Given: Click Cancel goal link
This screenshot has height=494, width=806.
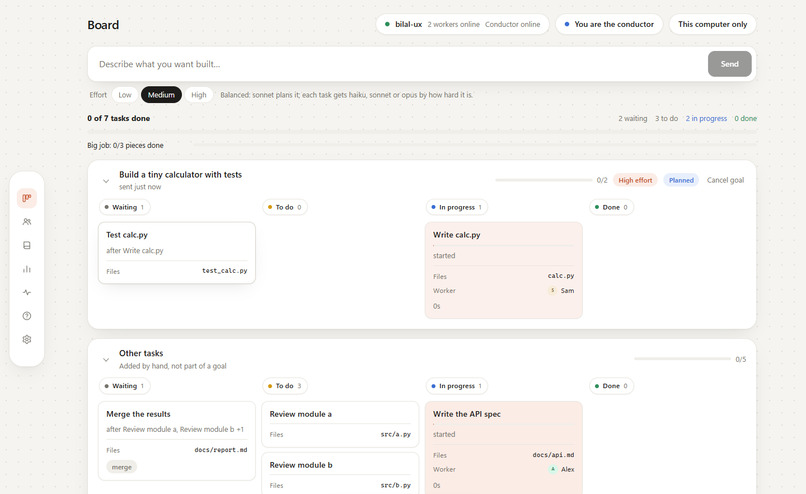Looking at the screenshot, I should point(725,180).
